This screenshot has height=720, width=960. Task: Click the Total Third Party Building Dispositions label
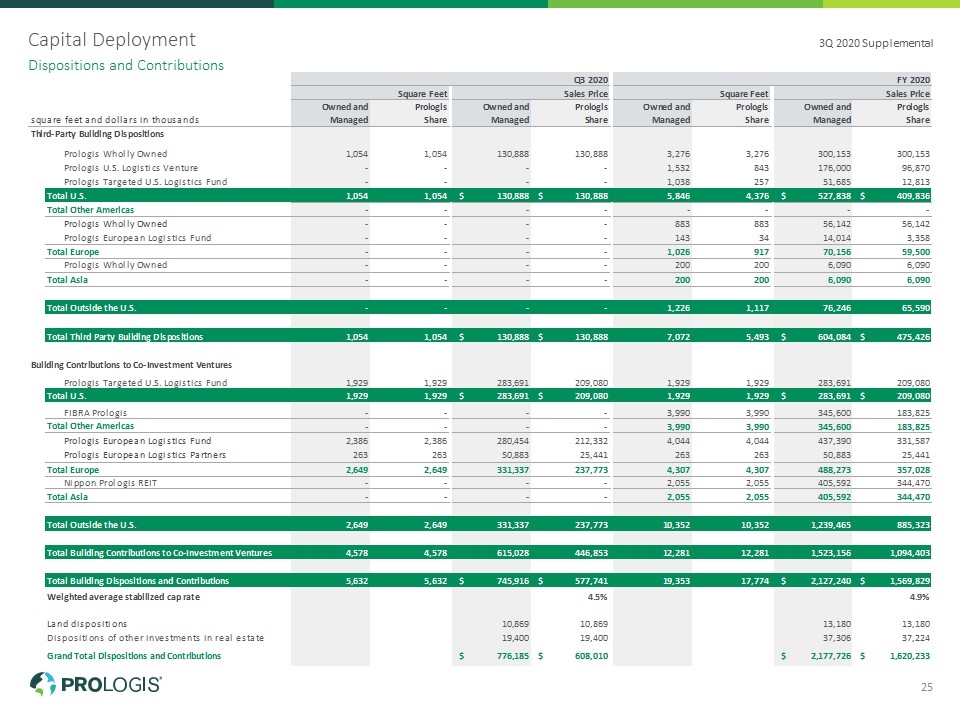[125, 337]
